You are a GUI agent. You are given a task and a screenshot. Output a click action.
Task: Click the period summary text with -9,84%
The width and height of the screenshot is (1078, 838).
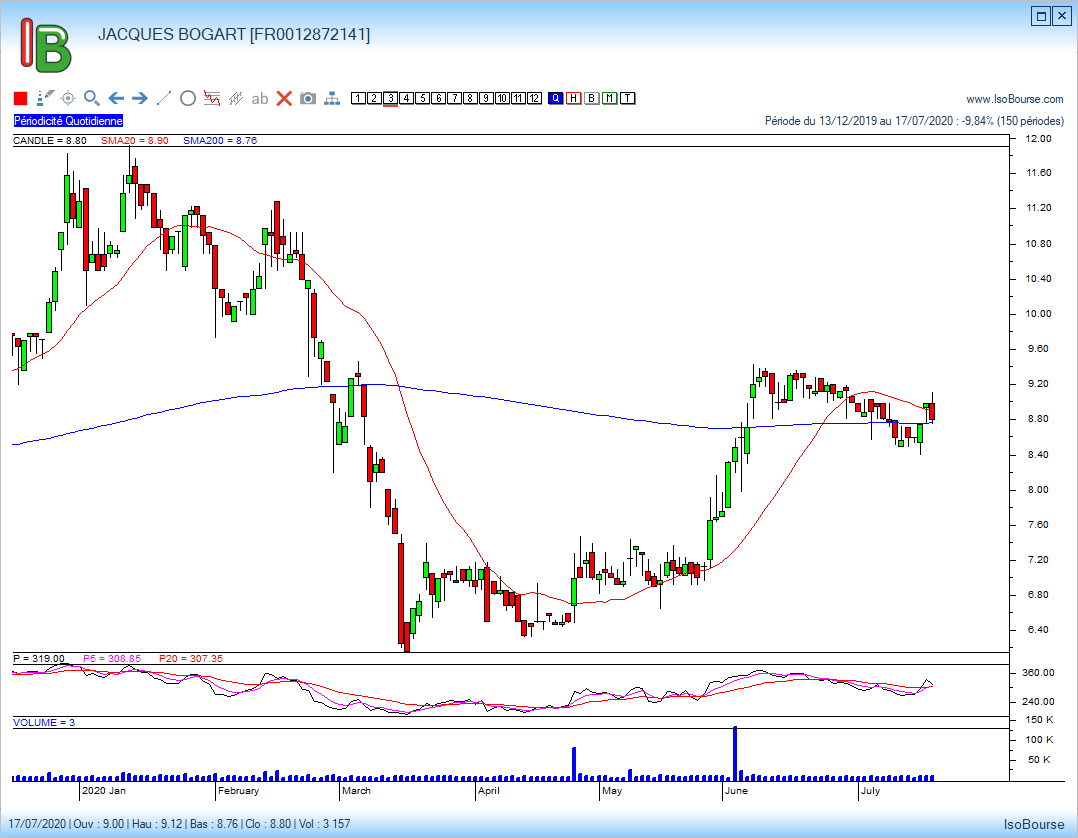pyautogui.click(x=914, y=121)
